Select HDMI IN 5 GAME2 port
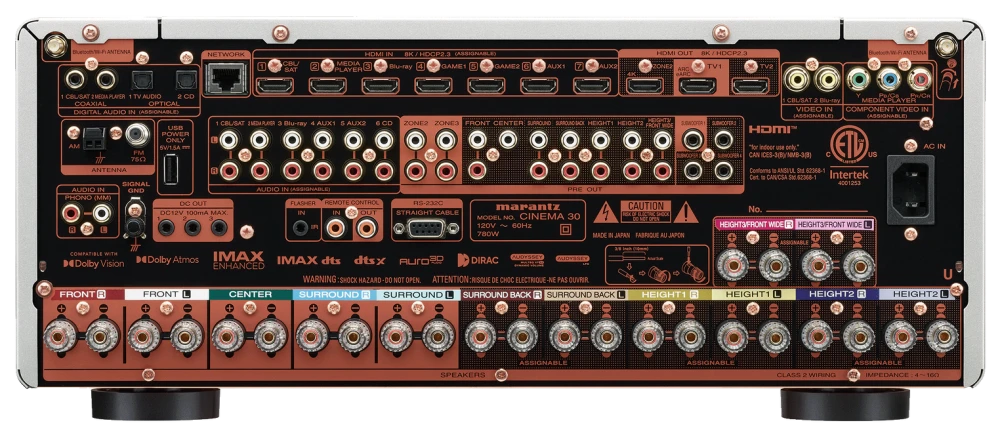This screenshot has width=1000, height=446. [x=487, y=85]
